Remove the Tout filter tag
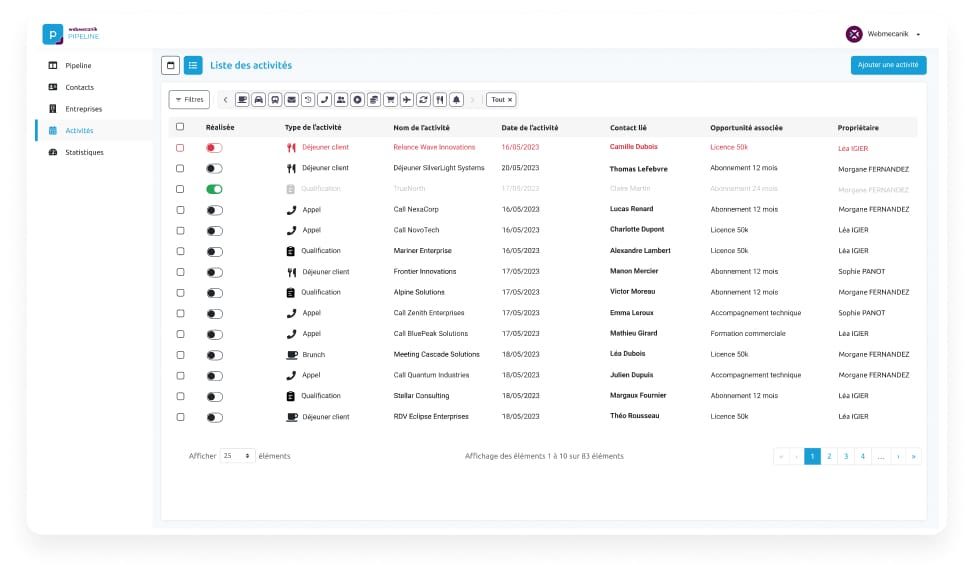The width and height of the screenshot is (974, 575). pyautogui.click(x=510, y=100)
